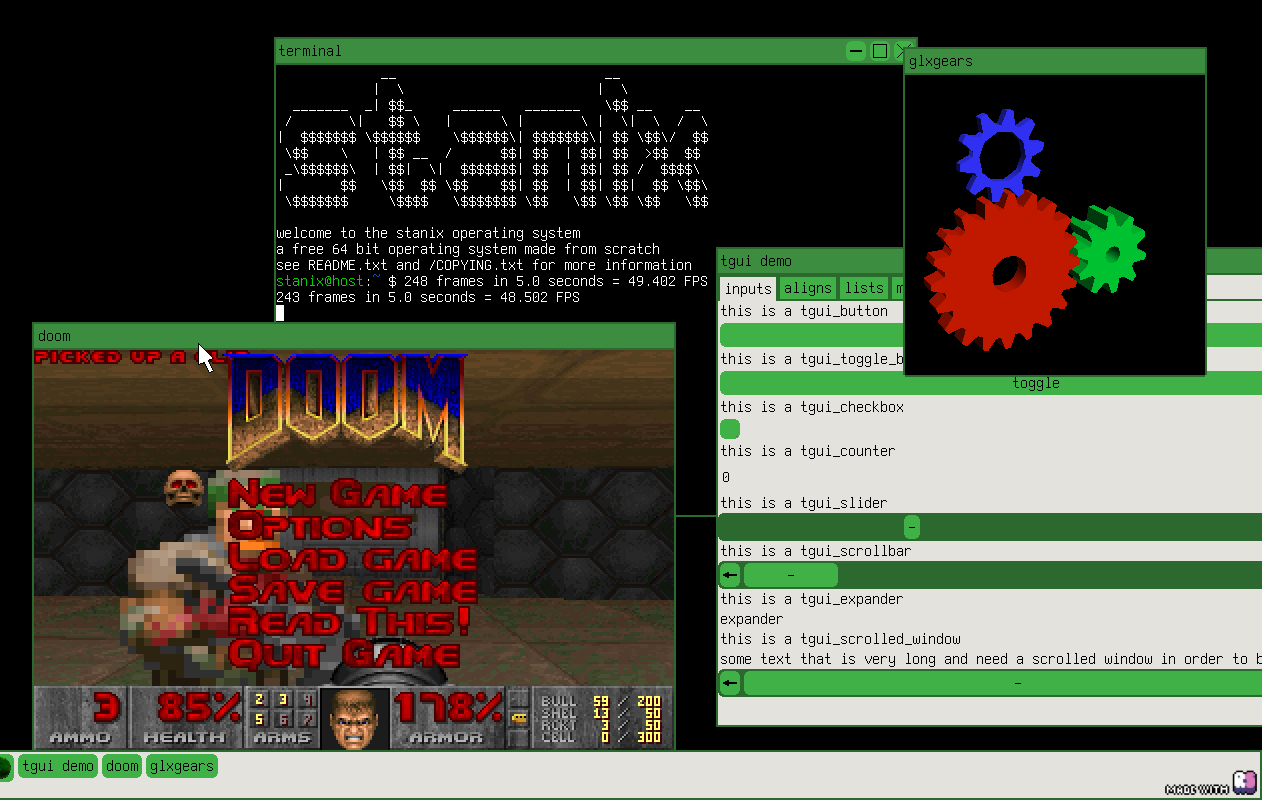Click 'welcome to the stanix operating system' text
The width and height of the screenshot is (1262, 800).
428,233
